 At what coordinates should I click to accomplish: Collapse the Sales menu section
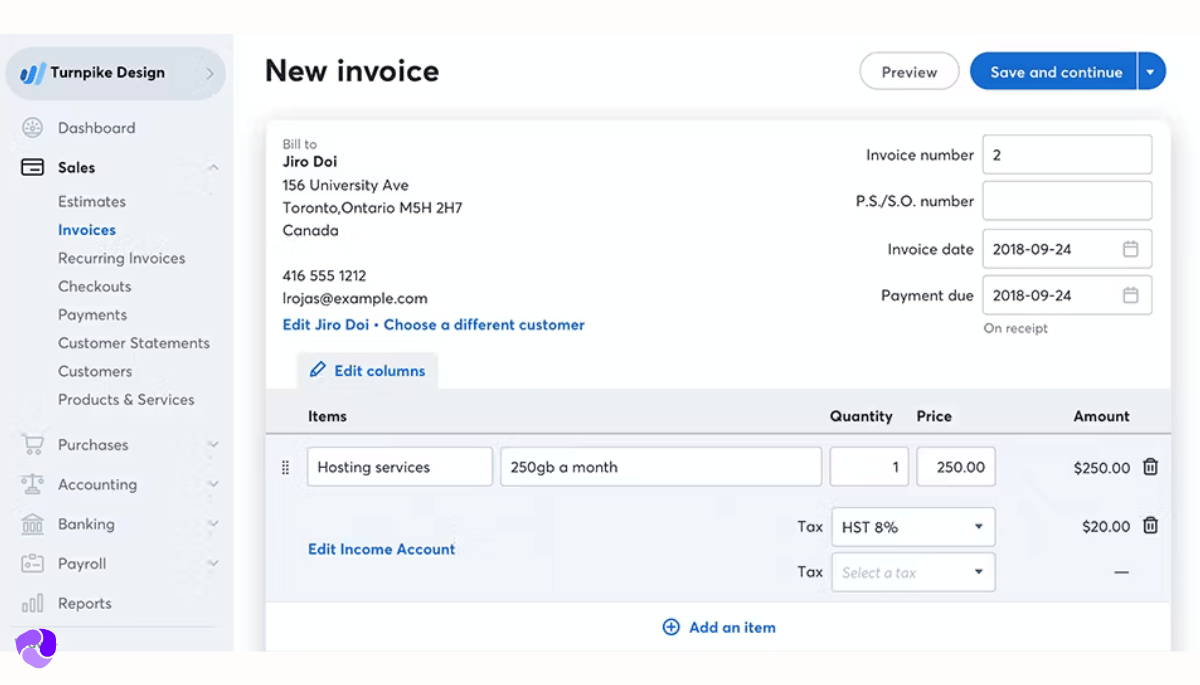pos(213,168)
